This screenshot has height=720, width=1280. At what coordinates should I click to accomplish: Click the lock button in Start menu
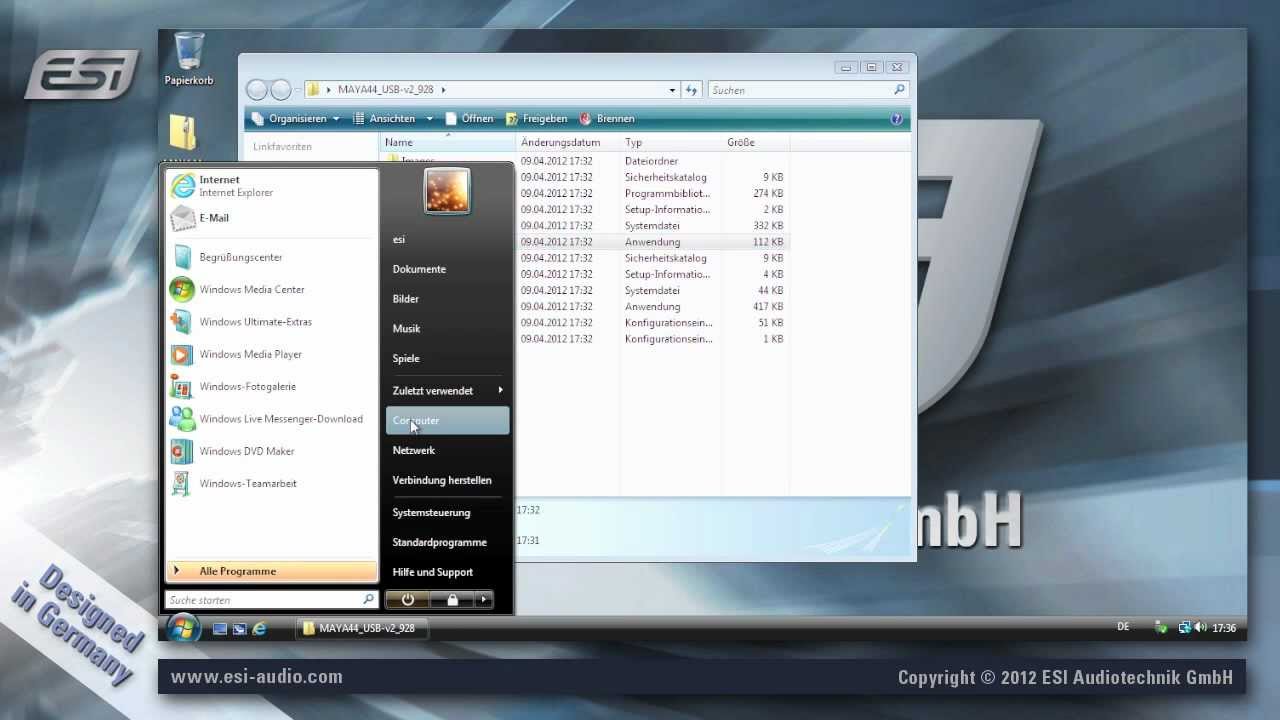click(x=452, y=600)
